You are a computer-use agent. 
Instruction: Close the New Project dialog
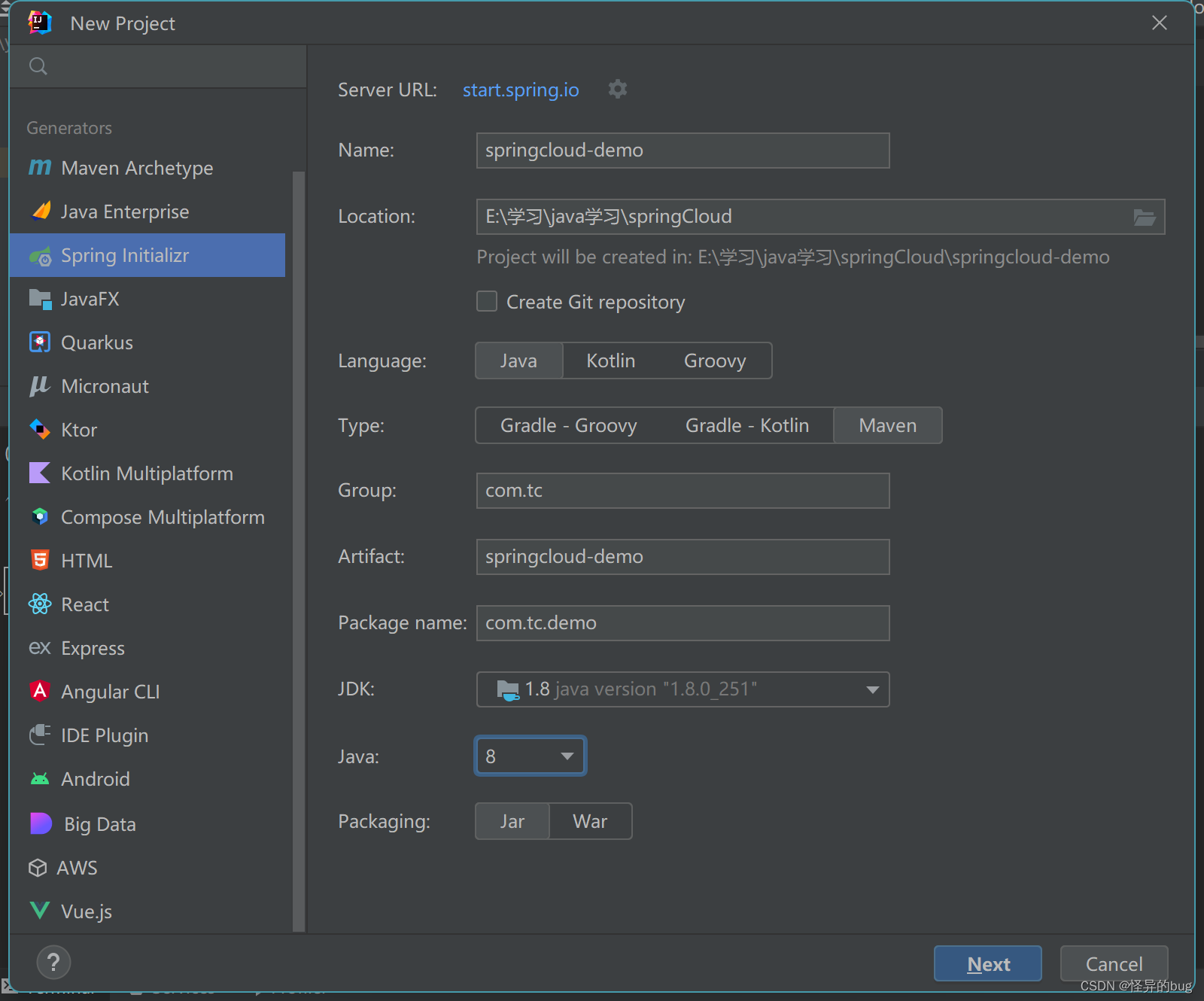tap(1160, 23)
